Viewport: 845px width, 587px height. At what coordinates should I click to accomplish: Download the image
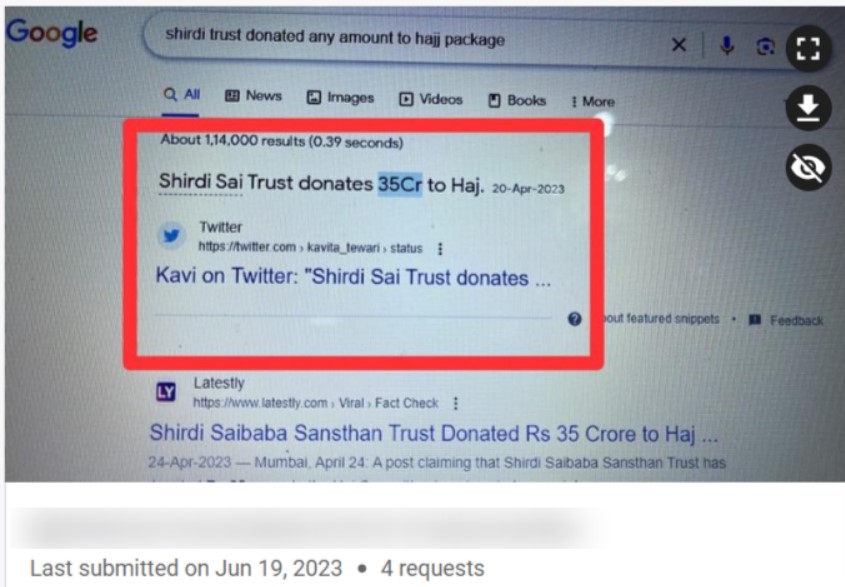click(x=808, y=108)
